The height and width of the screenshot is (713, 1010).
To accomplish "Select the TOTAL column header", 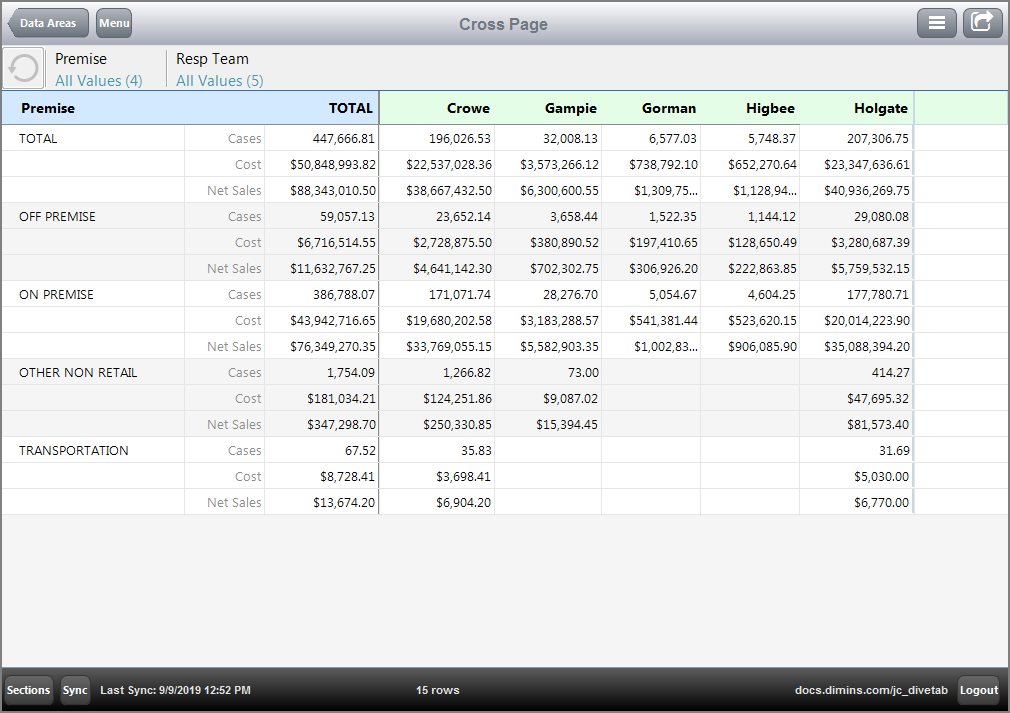I will coord(350,108).
